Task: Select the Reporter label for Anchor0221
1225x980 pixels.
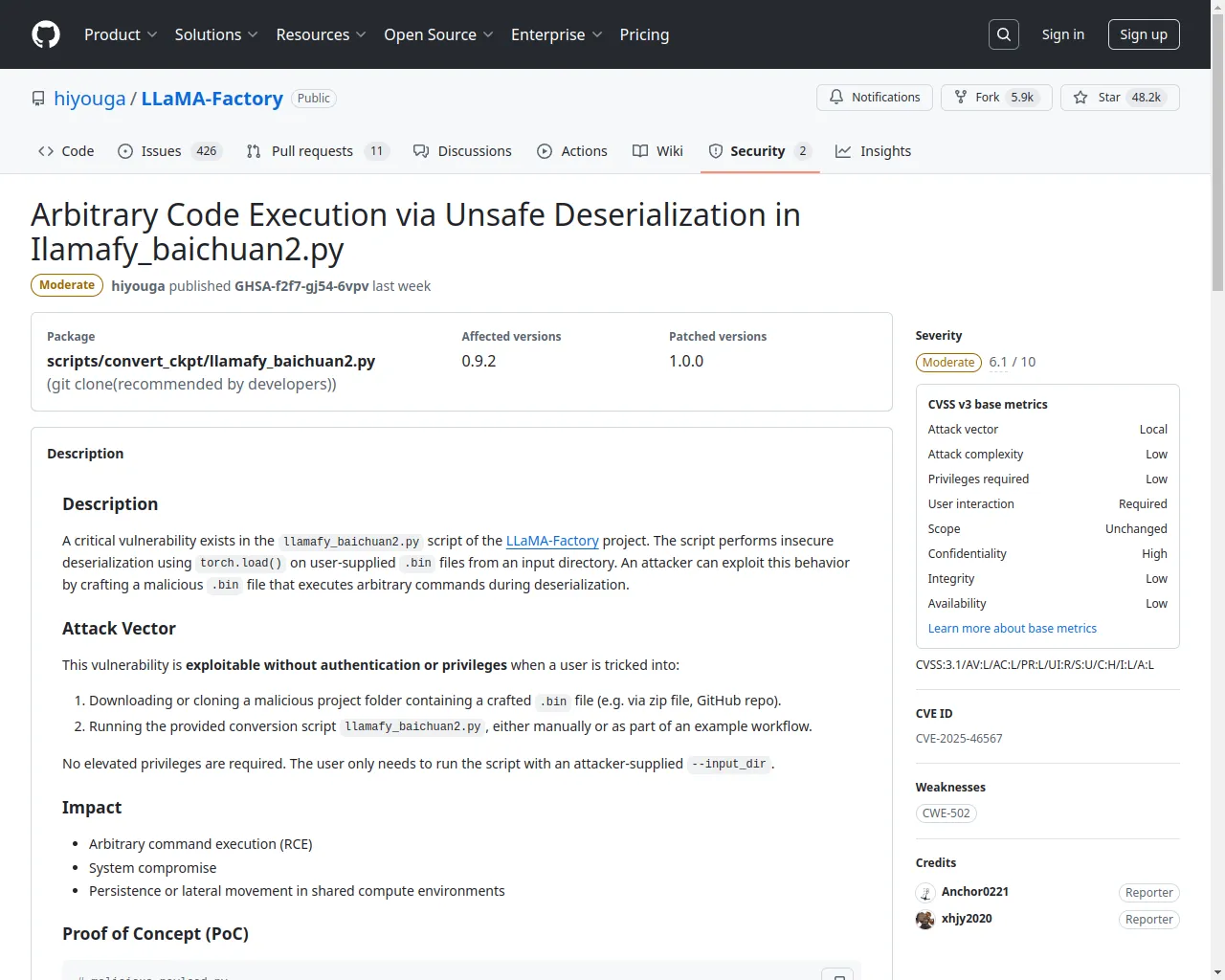Action: coord(1148,893)
